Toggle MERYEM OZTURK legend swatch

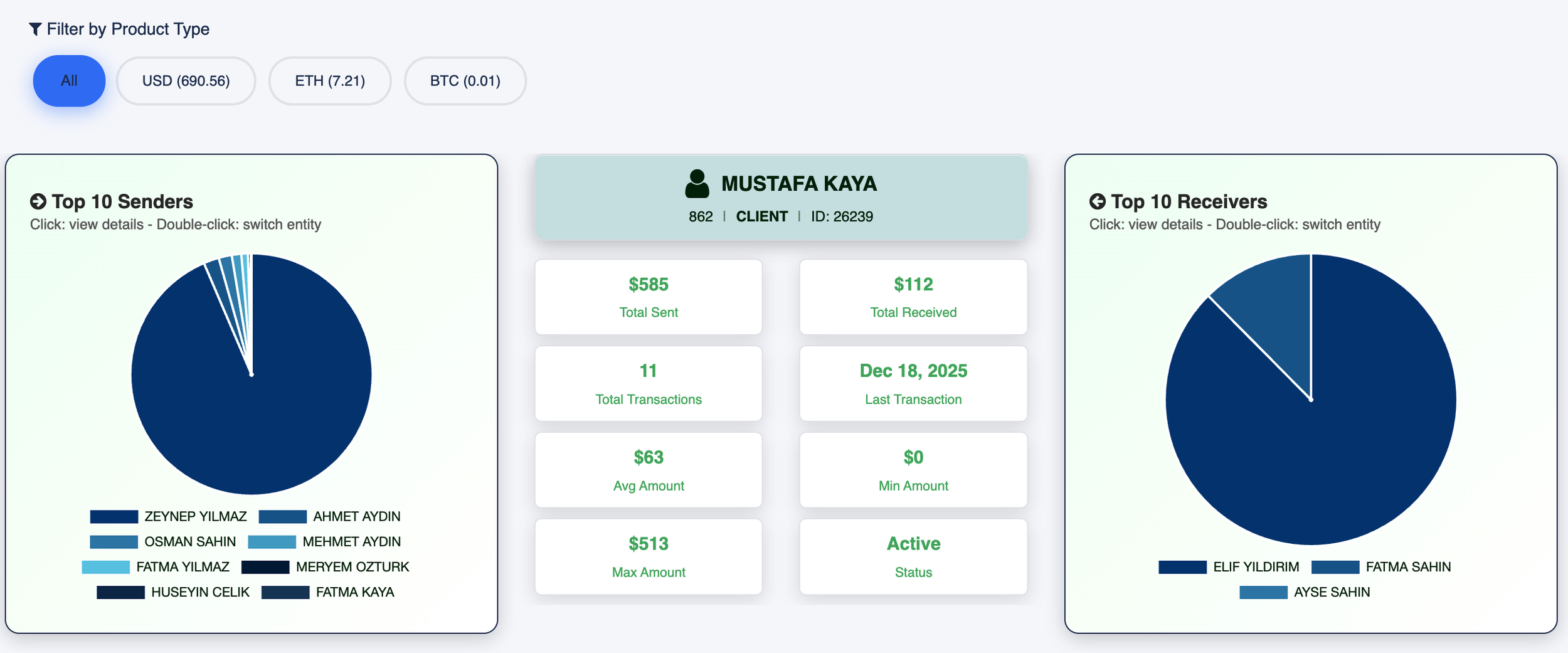[265, 567]
